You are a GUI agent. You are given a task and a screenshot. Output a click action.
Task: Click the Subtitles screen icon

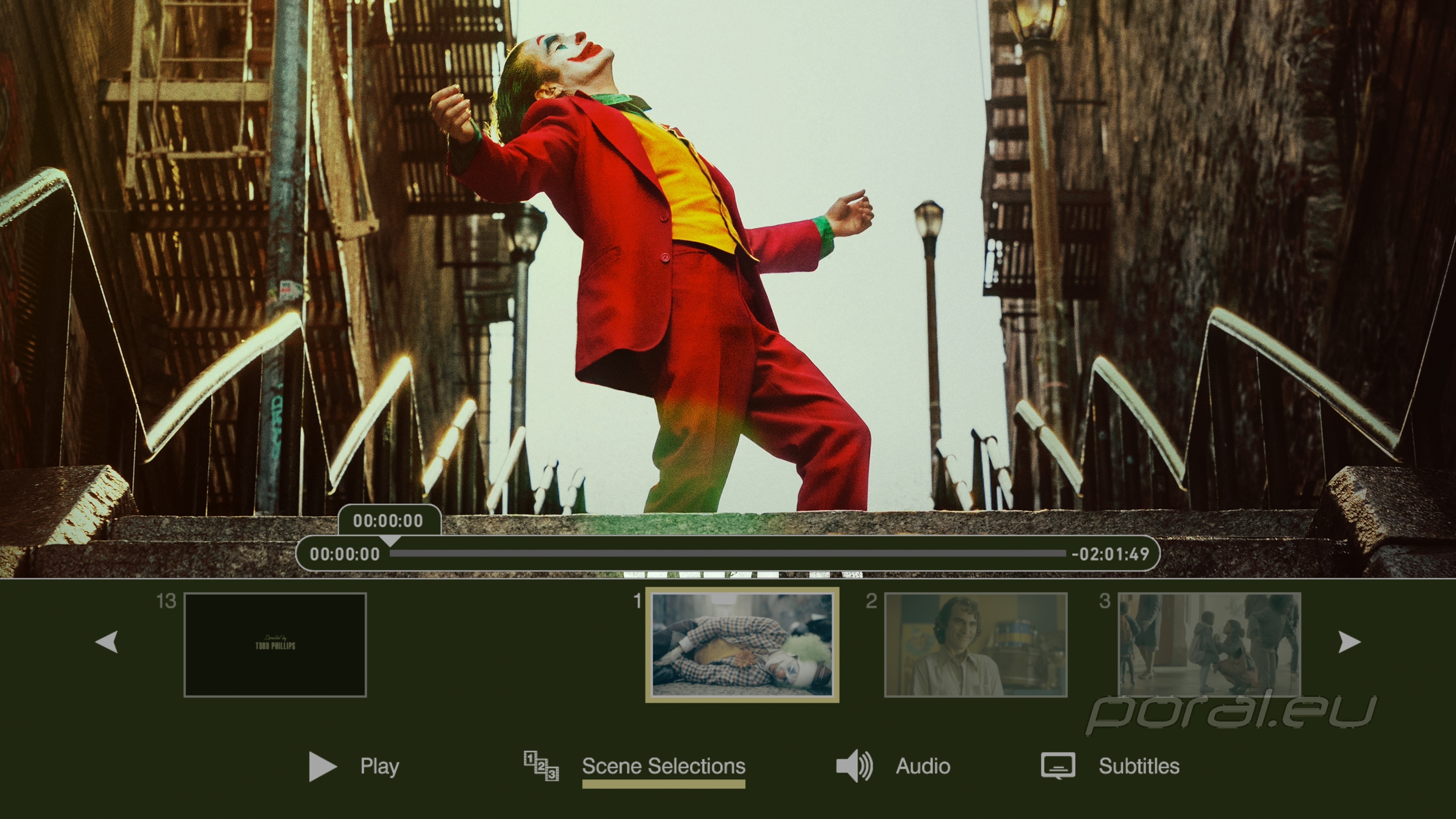coord(1058,766)
